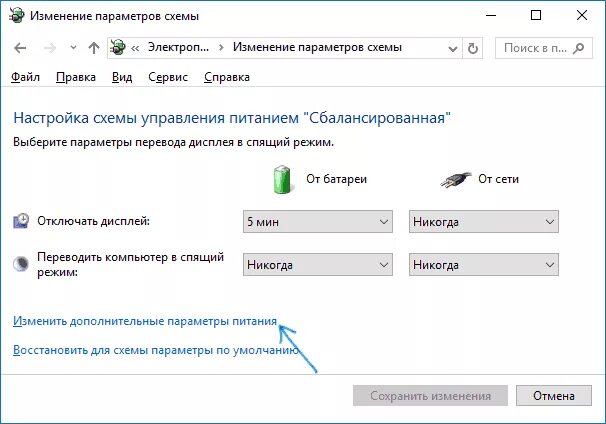Open the Справка menu
The height and width of the screenshot is (424, 606).
coord(227,77)
